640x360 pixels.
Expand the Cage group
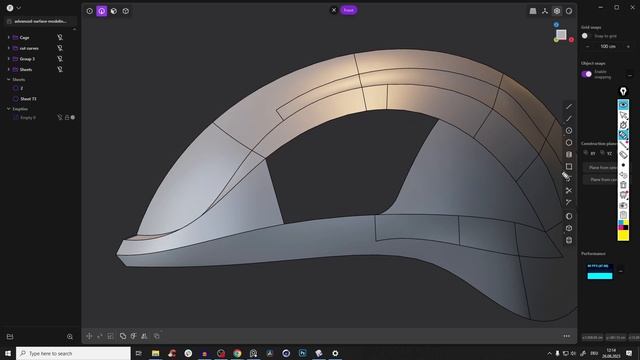[x=9, y=38]
